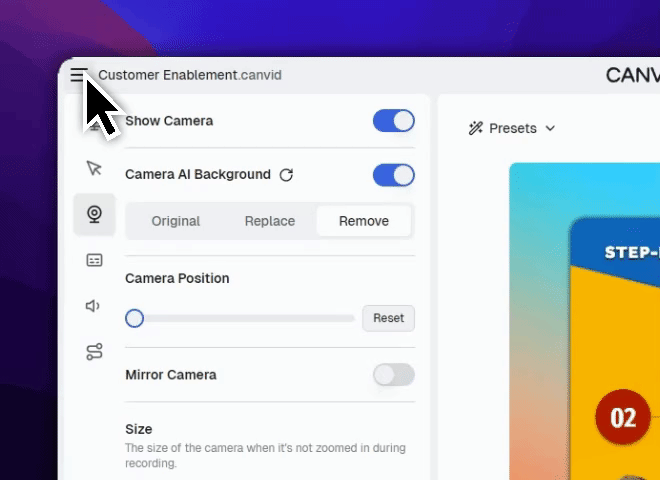Screen dimensions: 660x480
Task: Open the audio settings speaker icon
Action: [x=94, y=306]
